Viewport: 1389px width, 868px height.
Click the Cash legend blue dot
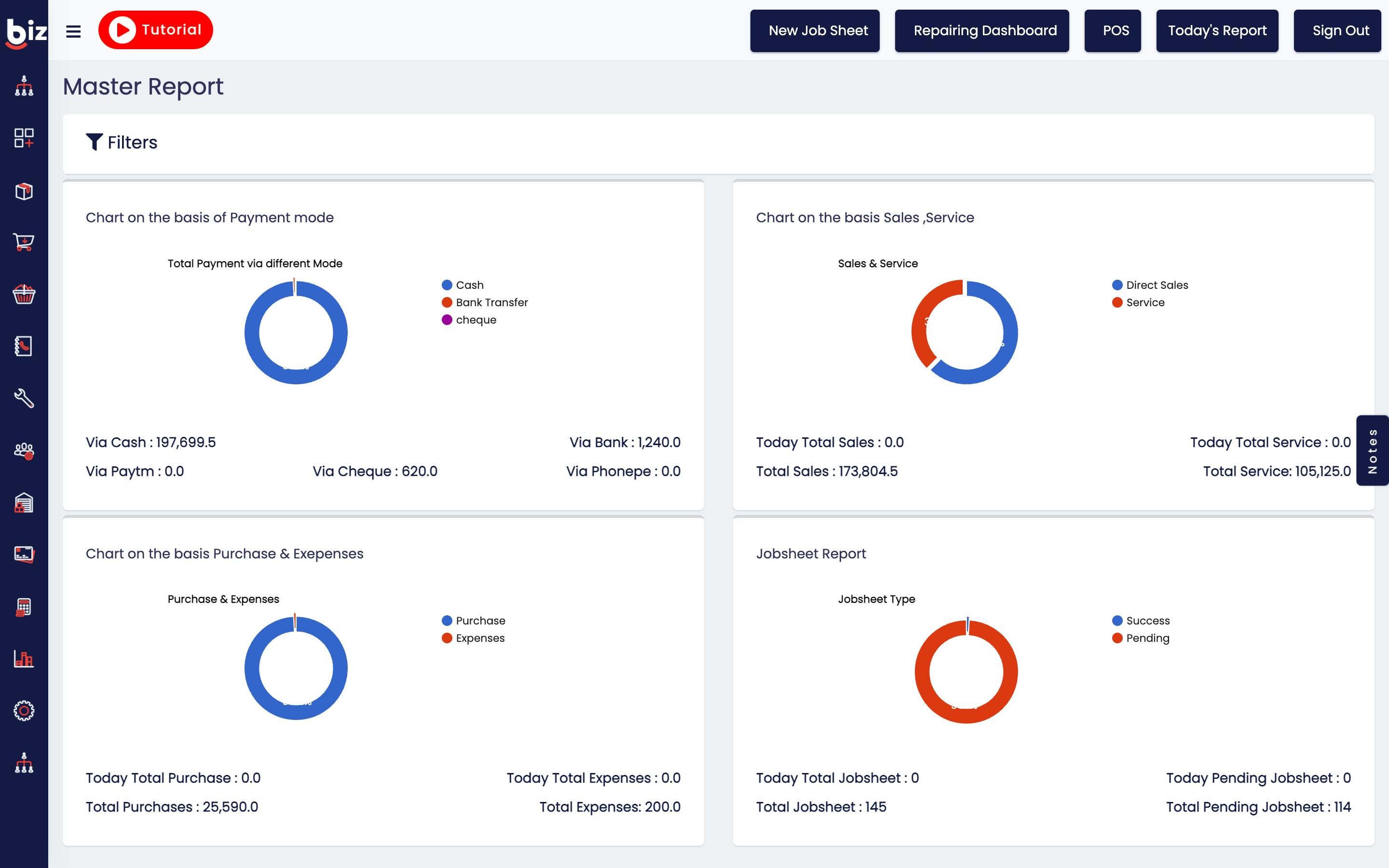click(x=447, y=285)
